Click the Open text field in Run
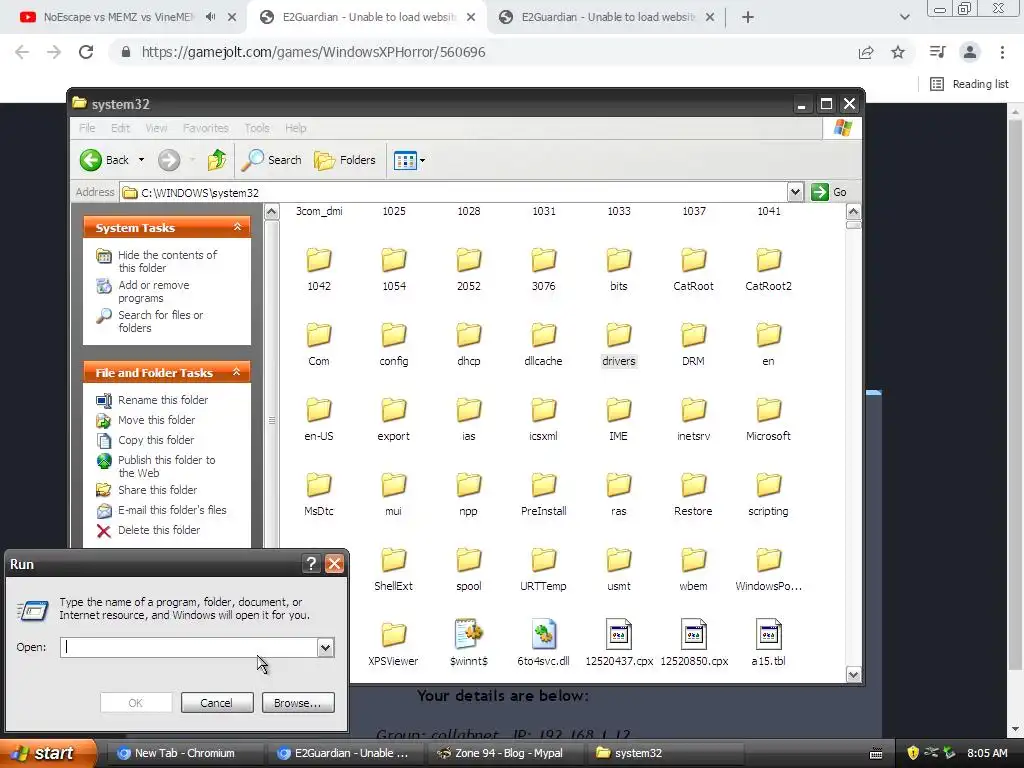Screen dimensions: 1024x768 [189, 647]
